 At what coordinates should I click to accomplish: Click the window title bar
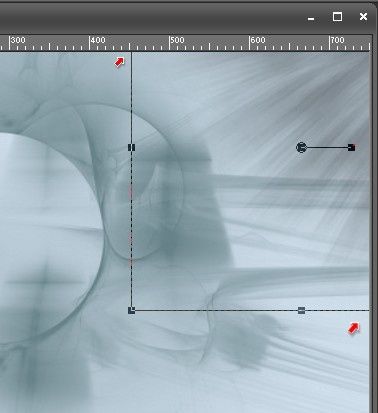150,17
